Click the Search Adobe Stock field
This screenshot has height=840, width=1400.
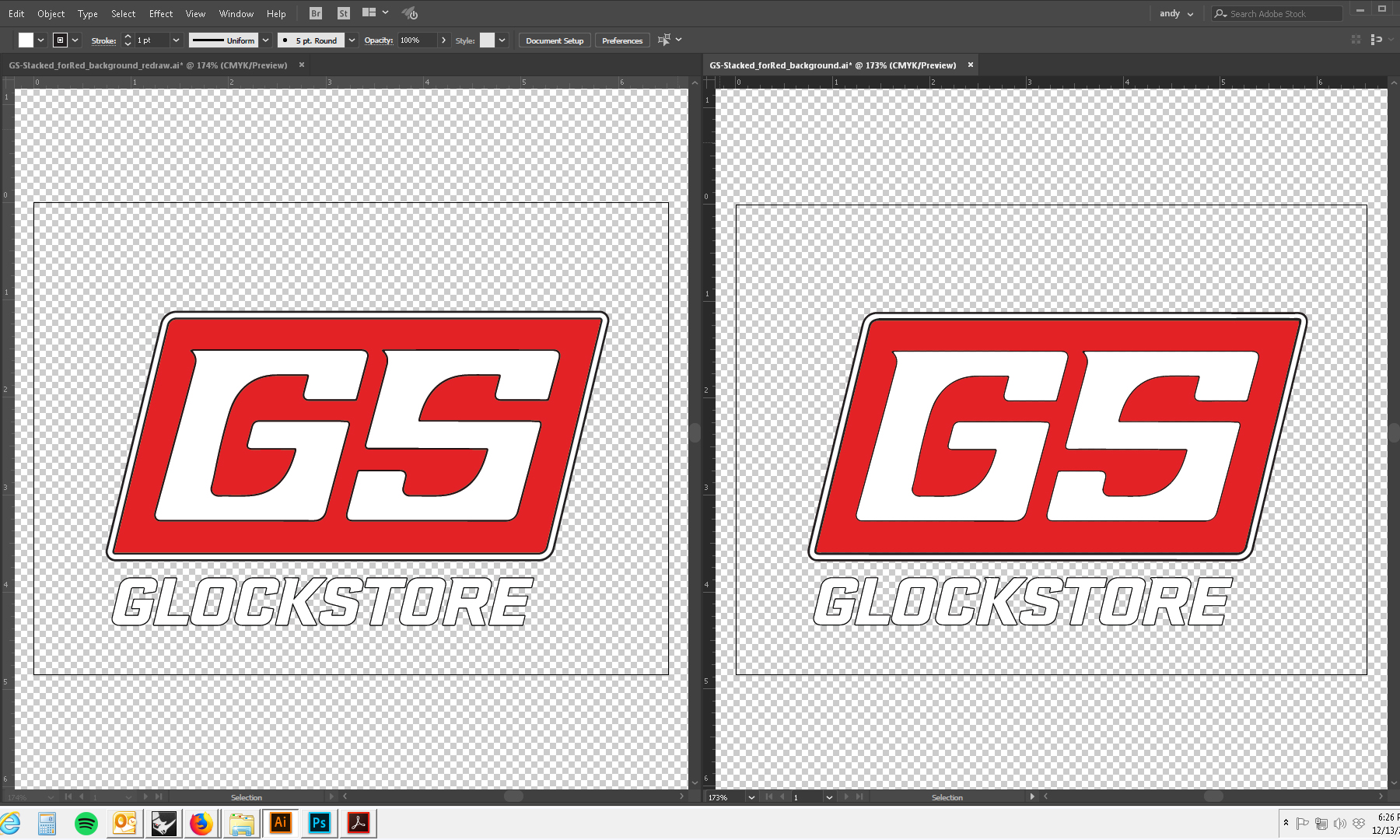[x=1277, y=13]
